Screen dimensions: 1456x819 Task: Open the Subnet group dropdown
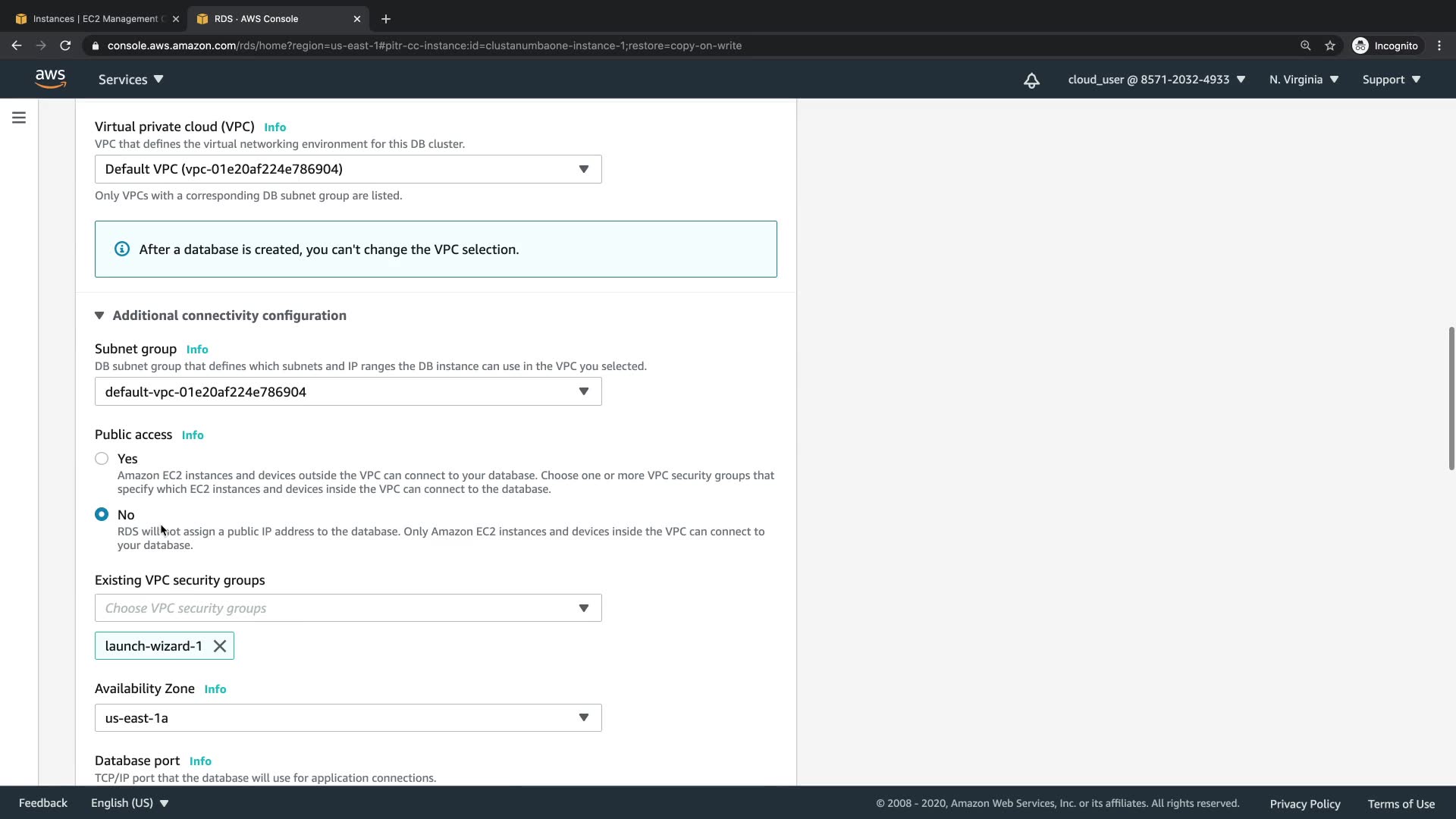coord(348,392)
